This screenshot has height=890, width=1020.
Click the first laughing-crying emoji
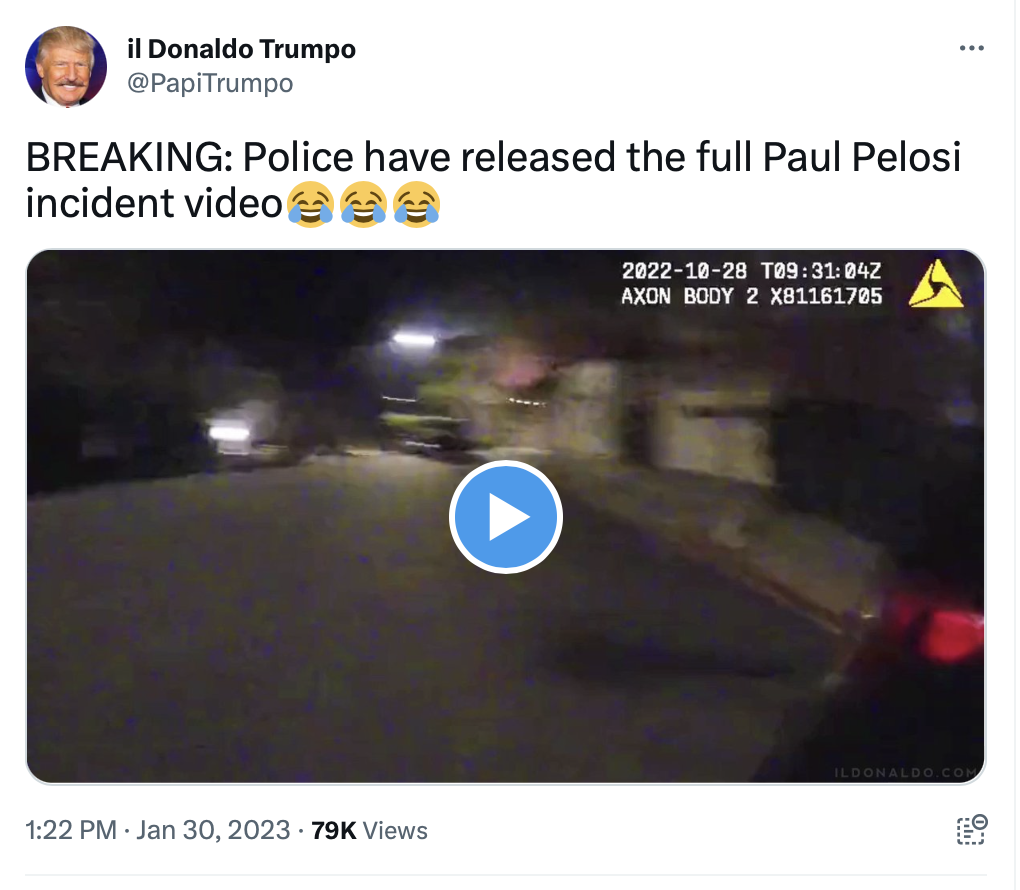(x=310, y=204)
